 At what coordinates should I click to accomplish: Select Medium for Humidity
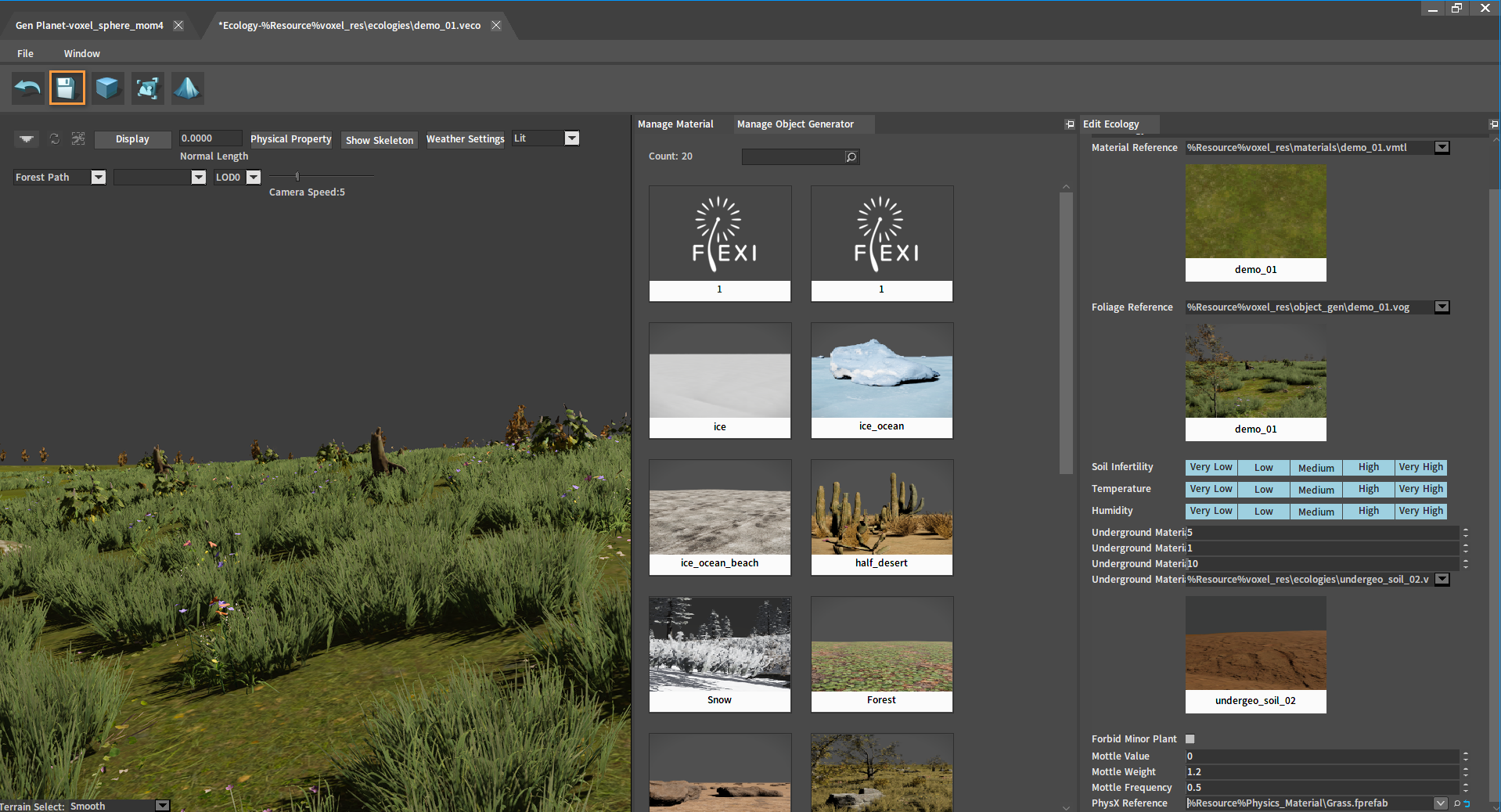click(x=1316, y=512)
